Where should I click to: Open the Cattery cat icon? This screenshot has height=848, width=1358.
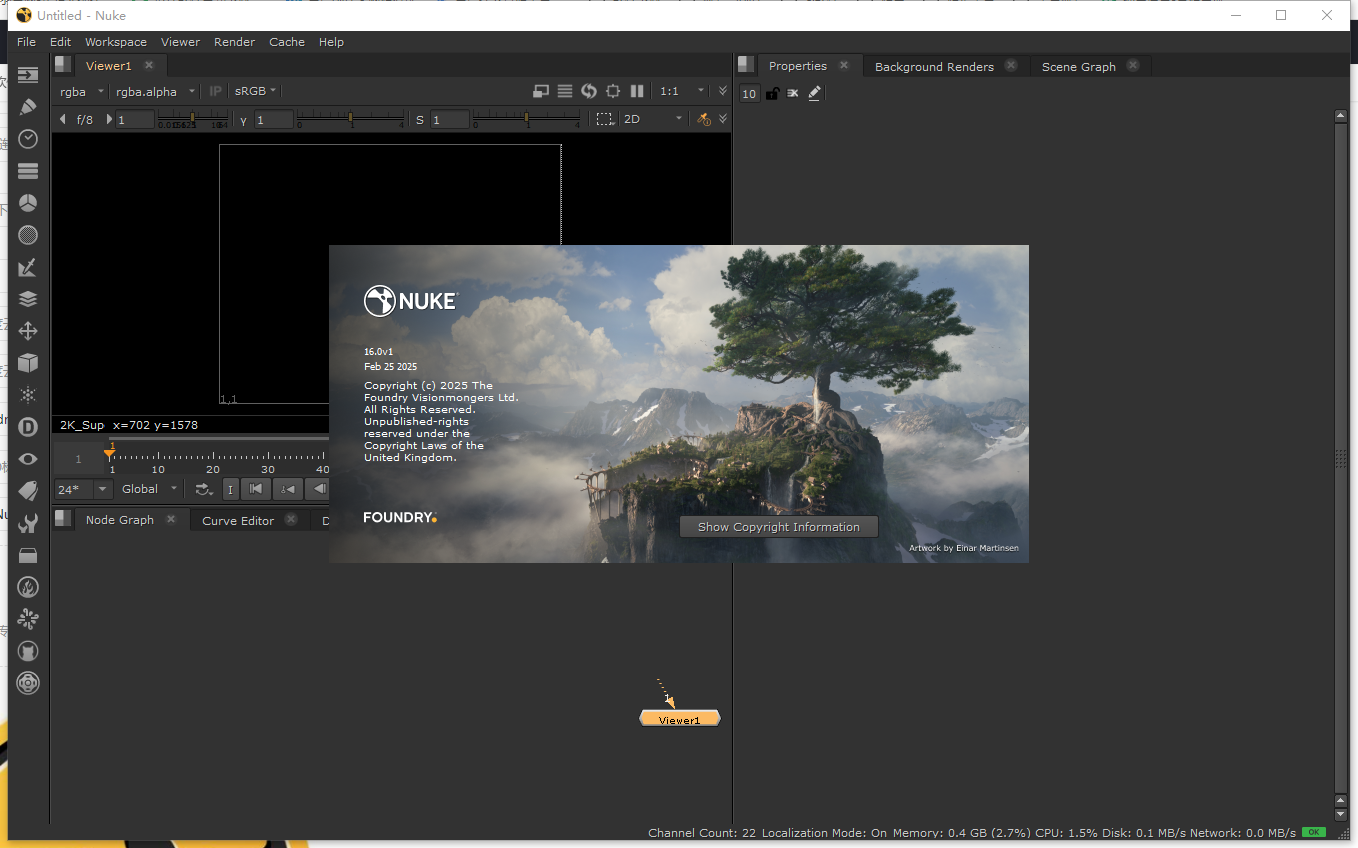coord(28,651)
